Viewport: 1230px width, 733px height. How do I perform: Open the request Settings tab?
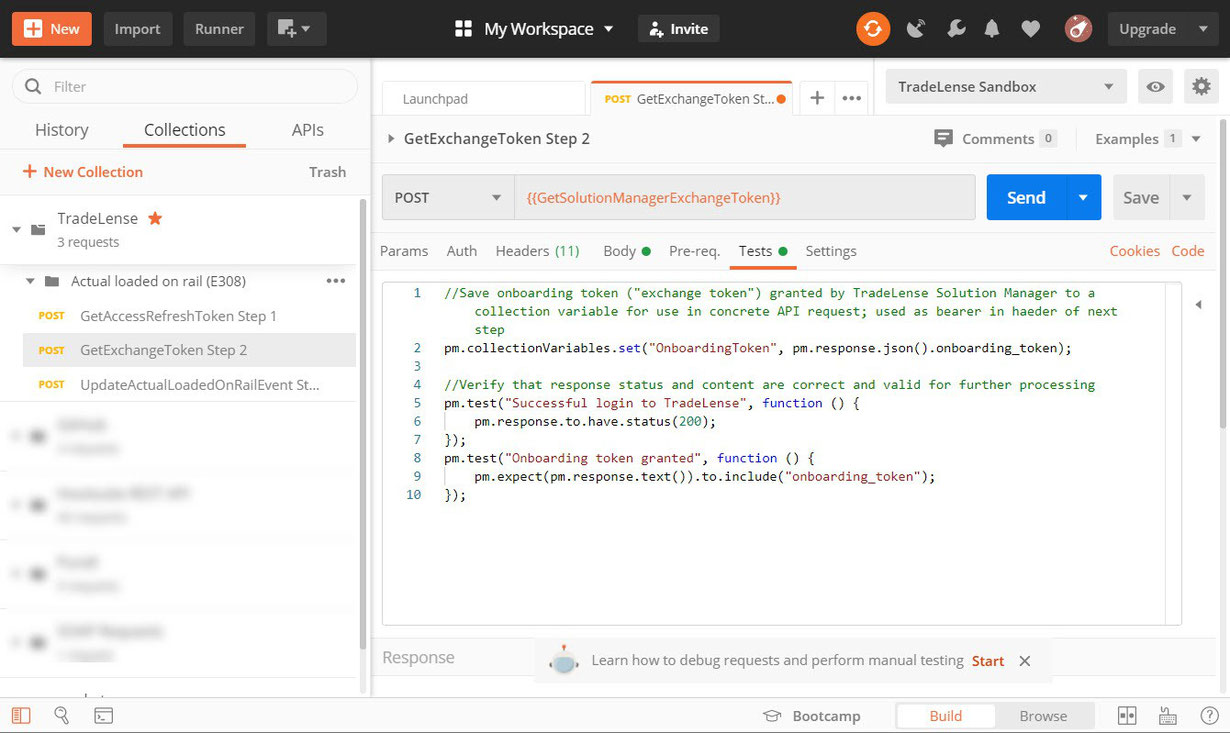tap(831, 251)
